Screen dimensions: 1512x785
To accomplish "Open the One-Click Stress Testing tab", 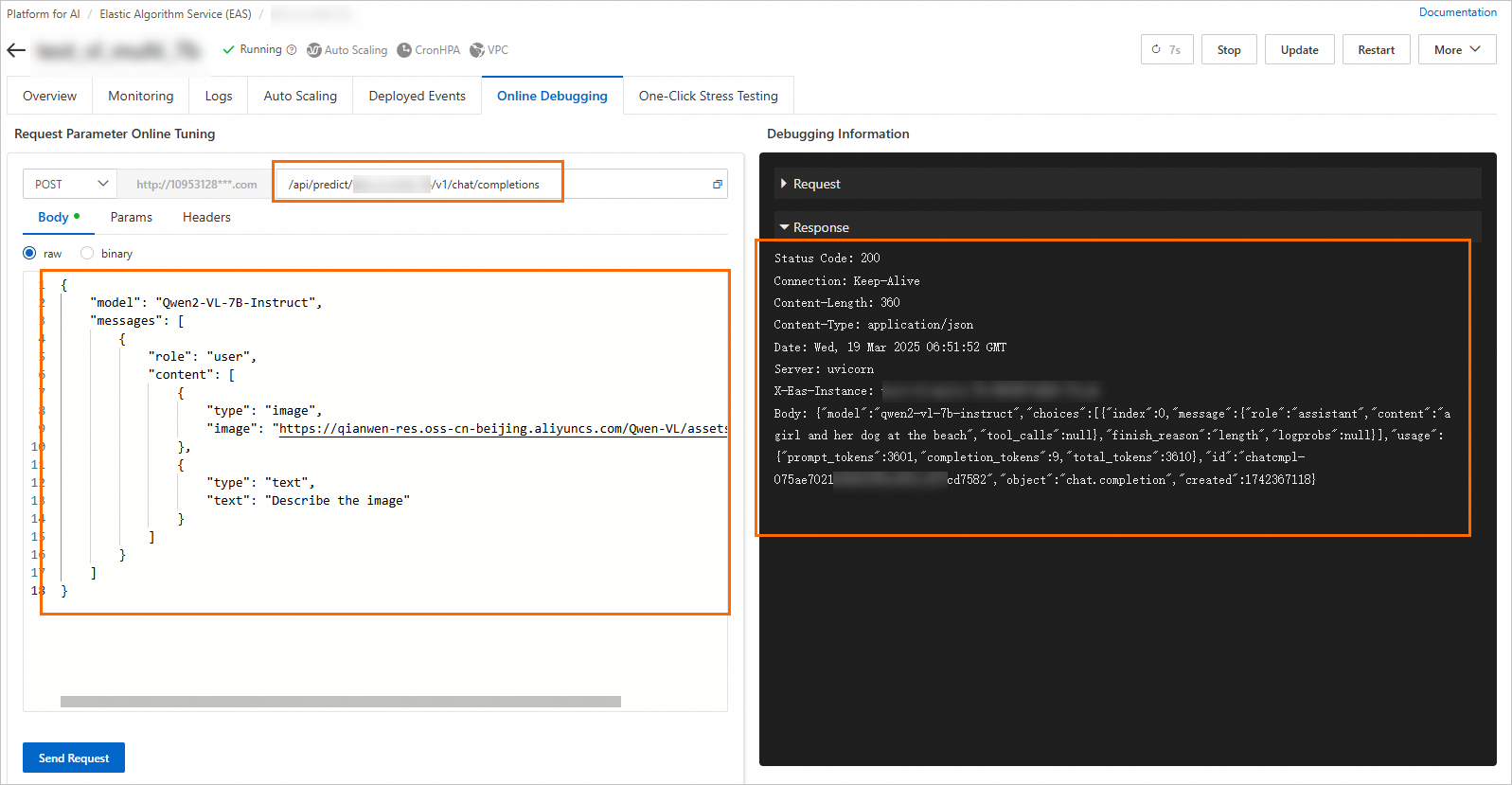I will tap(708, 96).
